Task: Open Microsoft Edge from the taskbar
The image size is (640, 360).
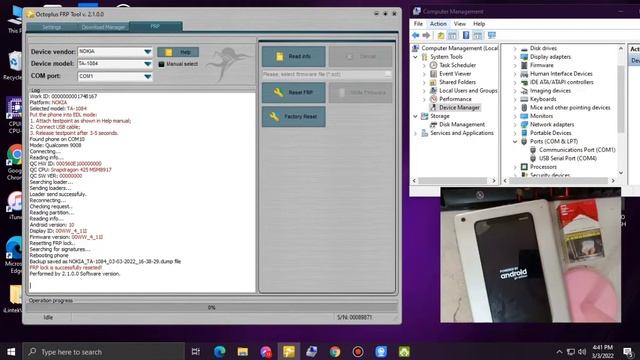Action: click(220, 351)
